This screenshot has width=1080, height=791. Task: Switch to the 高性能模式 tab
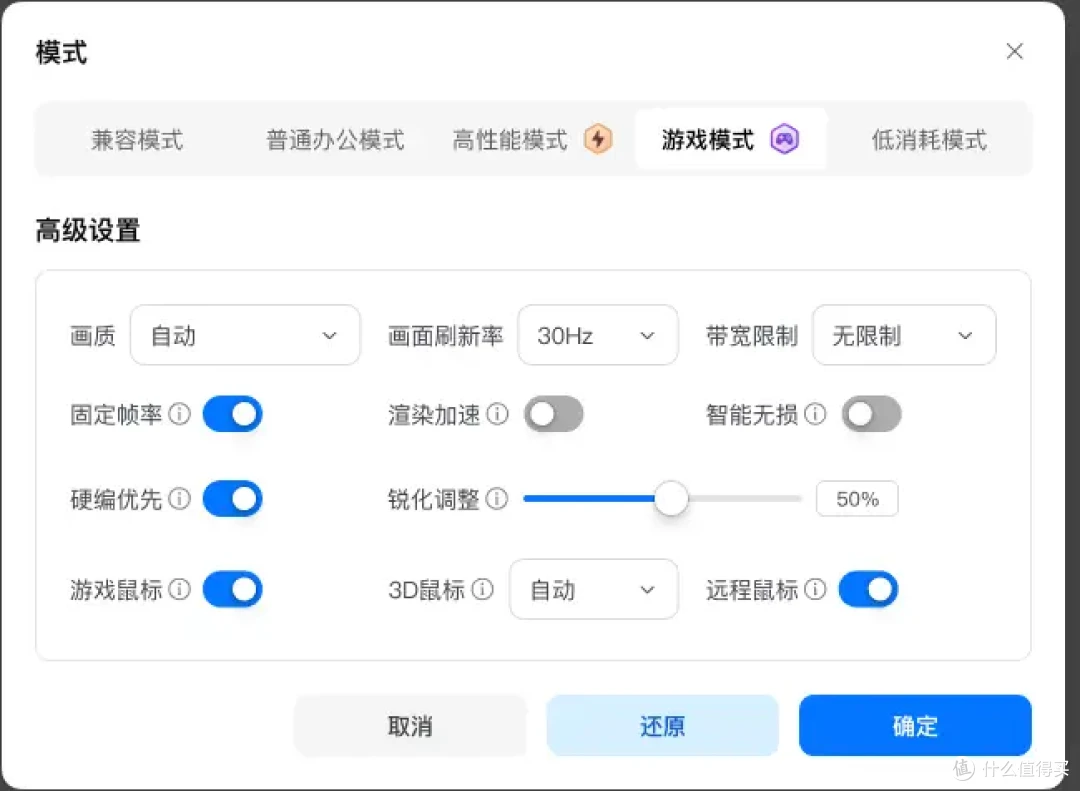pyautogui.click(x=532, y=140)
